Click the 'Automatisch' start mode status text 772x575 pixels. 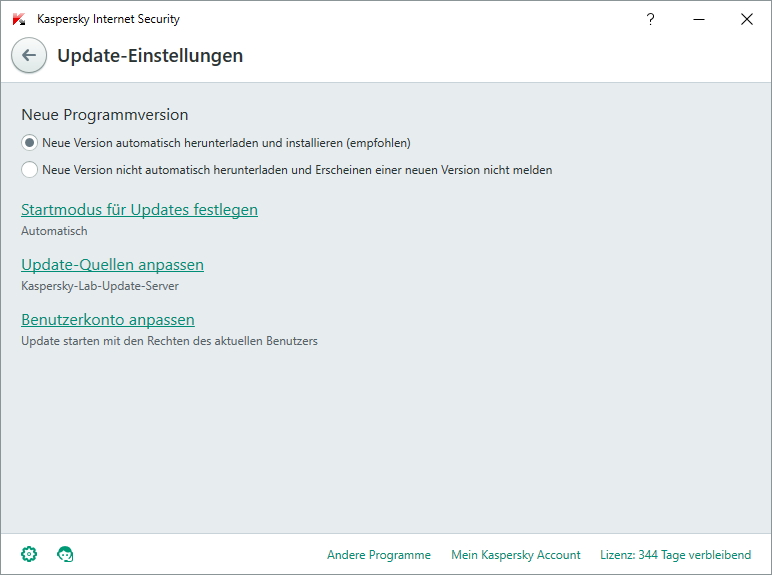[x=54, y=231]
